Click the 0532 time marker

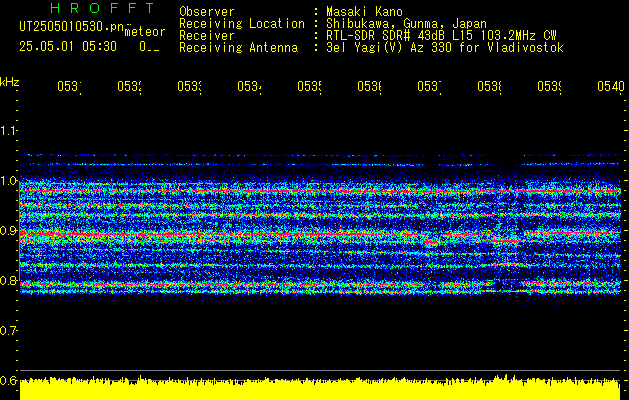[x=129, y=86]
